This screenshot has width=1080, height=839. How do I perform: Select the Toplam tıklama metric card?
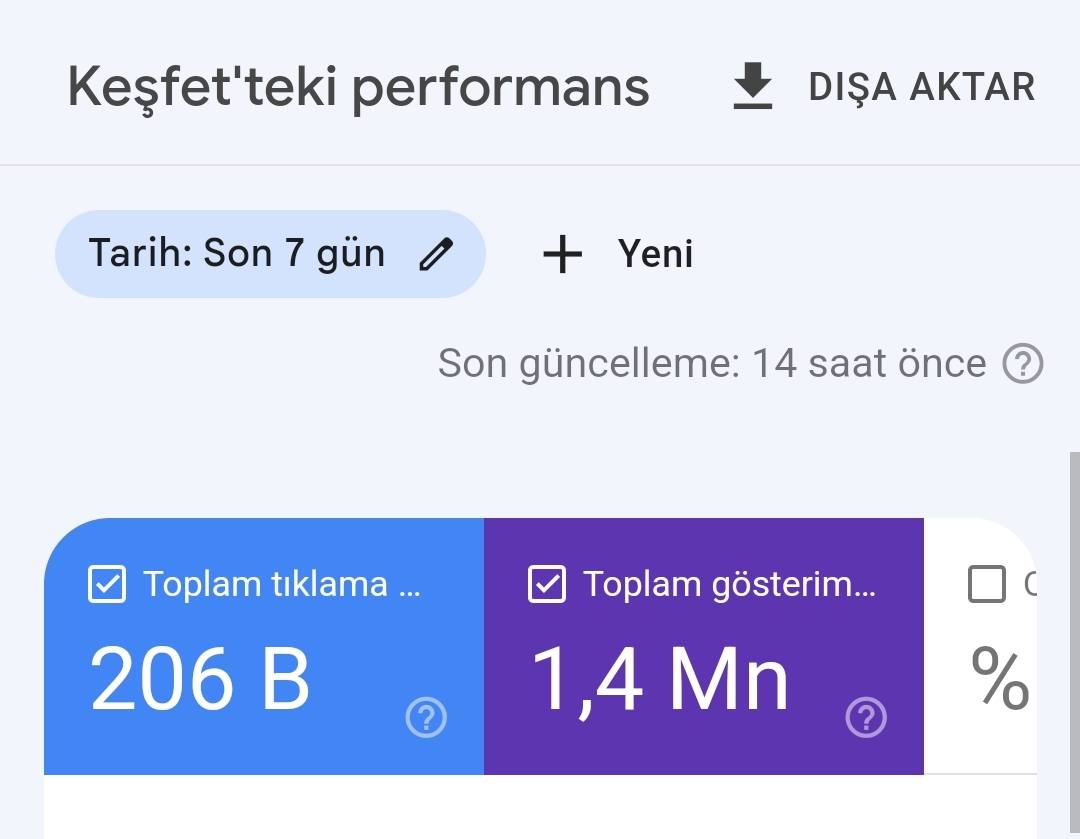pyautogui.click(x=264, y=646)
